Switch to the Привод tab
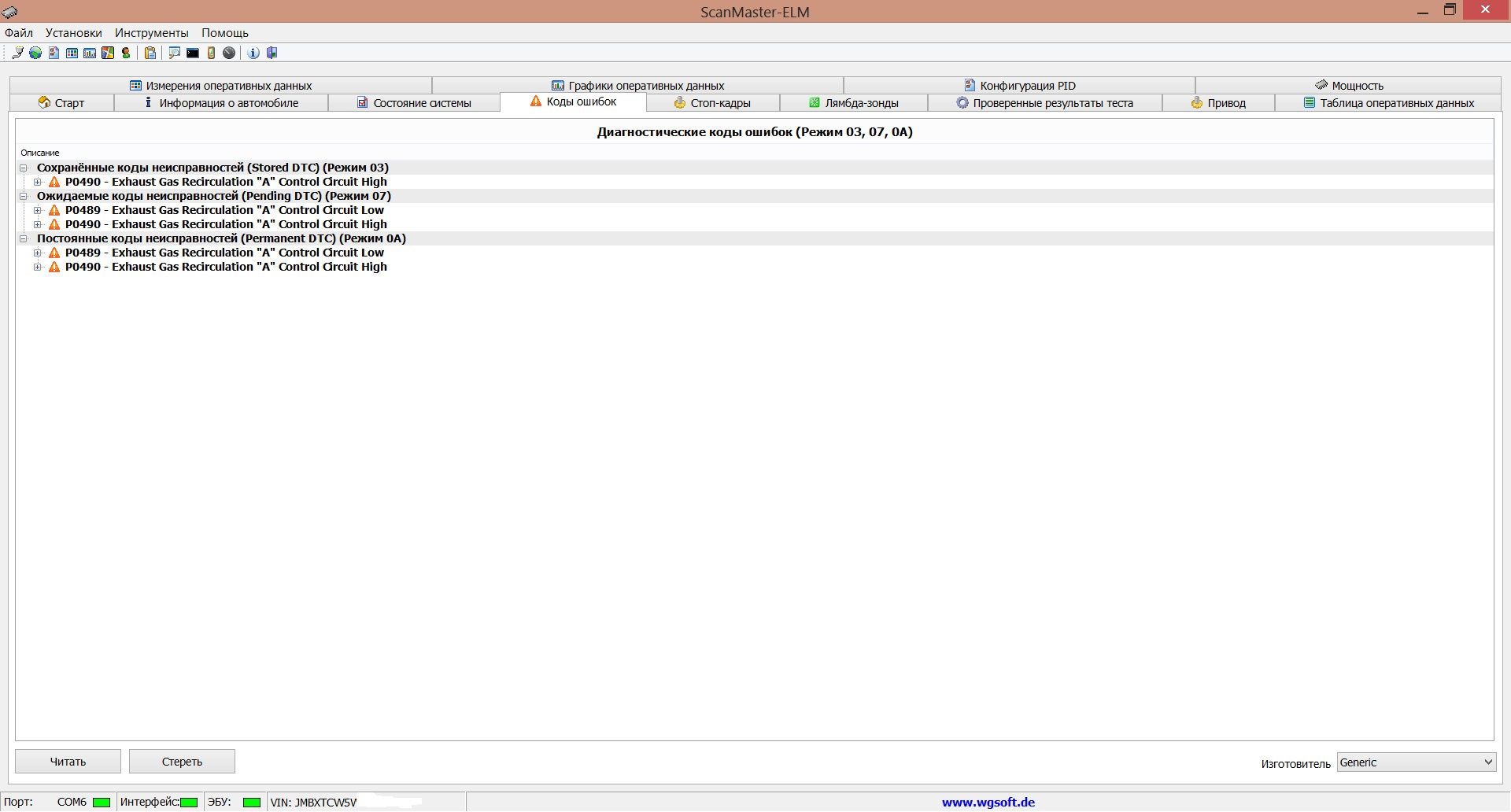 click(1218, 103)
